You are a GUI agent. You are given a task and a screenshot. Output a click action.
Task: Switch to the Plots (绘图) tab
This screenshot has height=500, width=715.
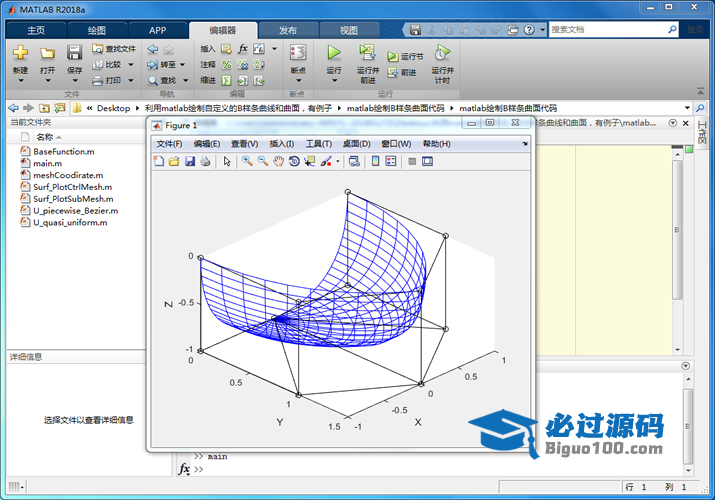click(x=97, y=31)
